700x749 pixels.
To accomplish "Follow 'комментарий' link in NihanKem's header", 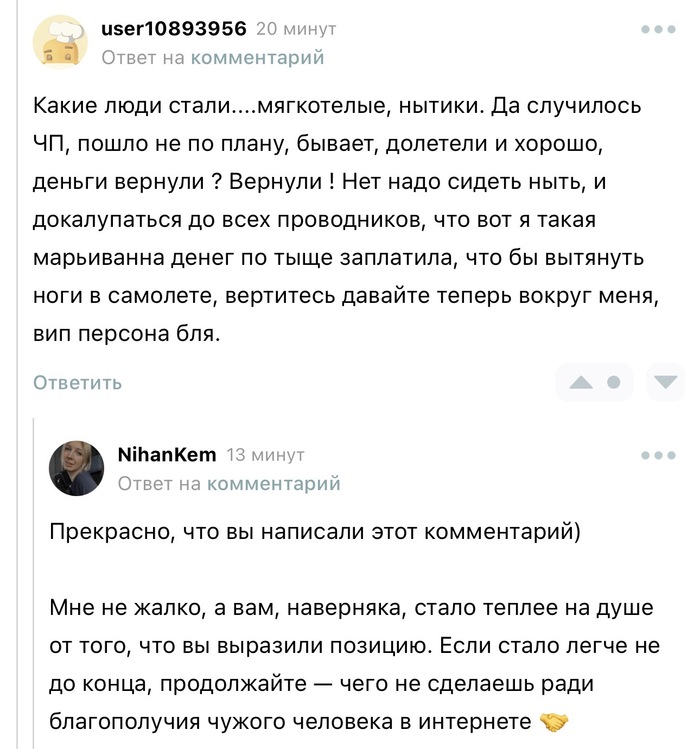I will point(273,484).
